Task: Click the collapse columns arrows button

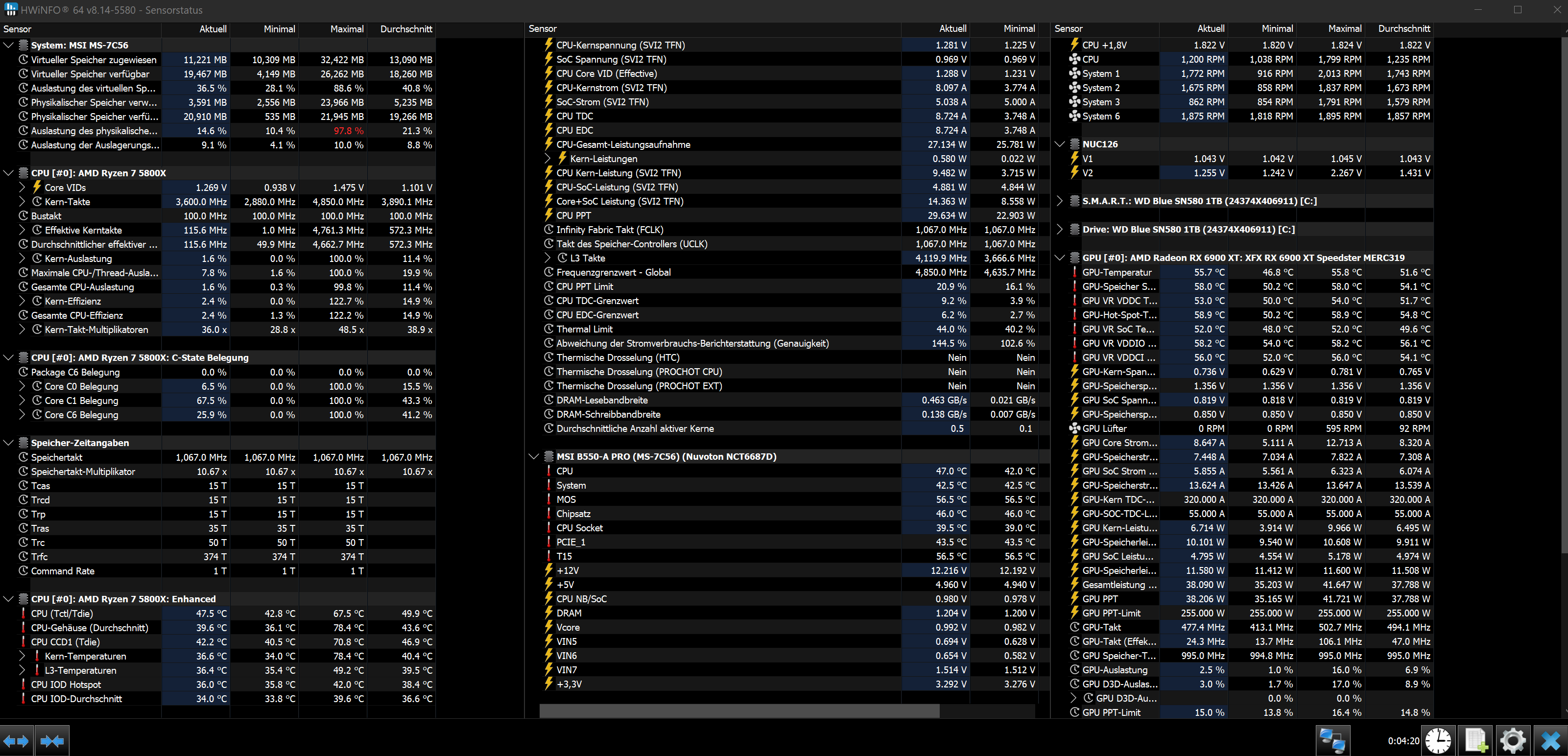Action: point(52,741)
